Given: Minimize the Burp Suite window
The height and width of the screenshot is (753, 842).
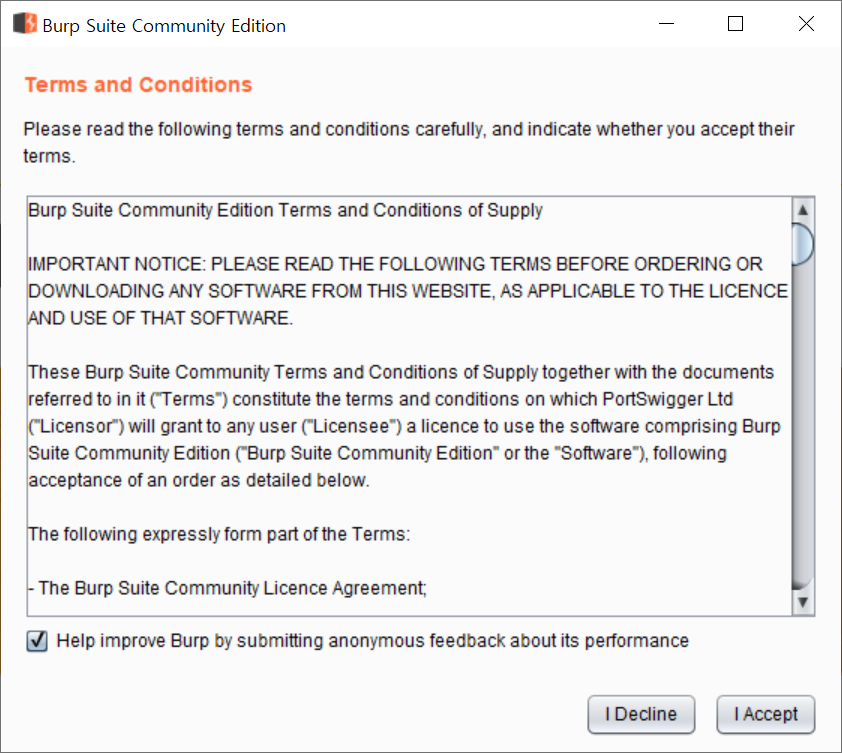Looking at the screenshot, I should click(x=666, y=24).
